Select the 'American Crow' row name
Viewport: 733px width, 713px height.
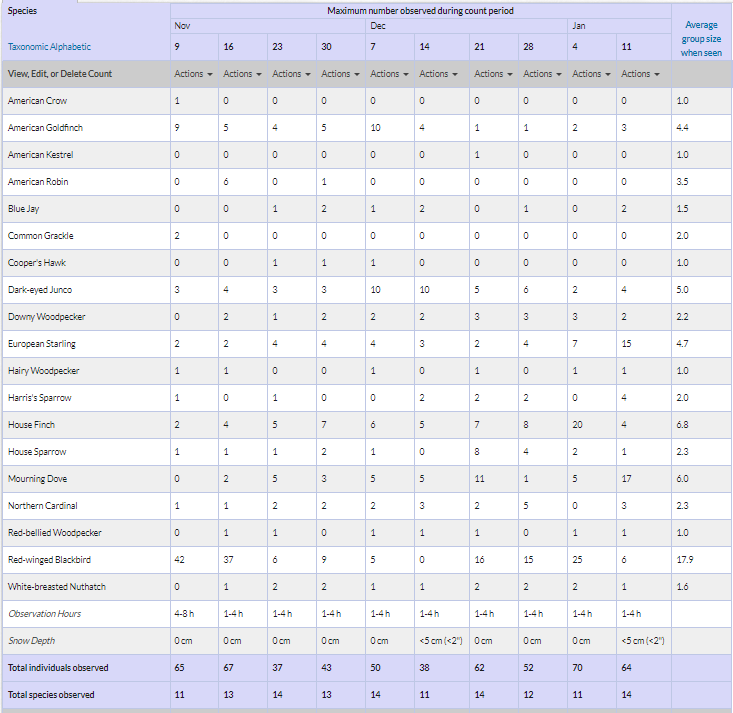(x=37, y=101)
